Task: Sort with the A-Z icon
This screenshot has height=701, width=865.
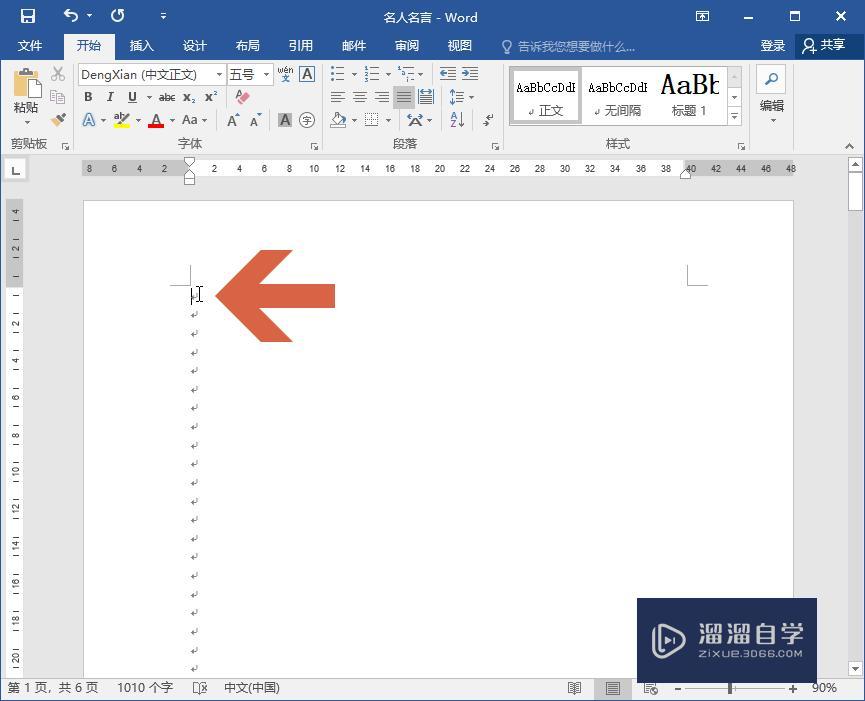Action: [457, 120]
